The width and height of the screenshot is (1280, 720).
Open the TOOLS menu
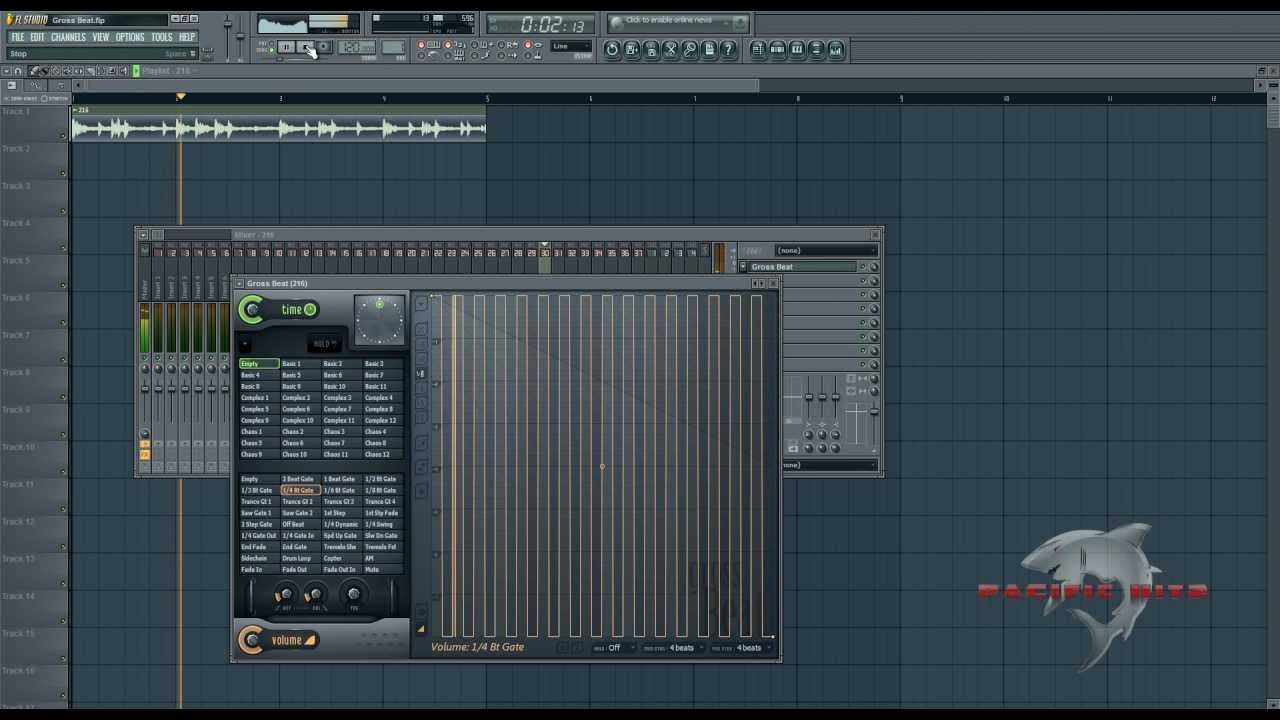[162, 37]
